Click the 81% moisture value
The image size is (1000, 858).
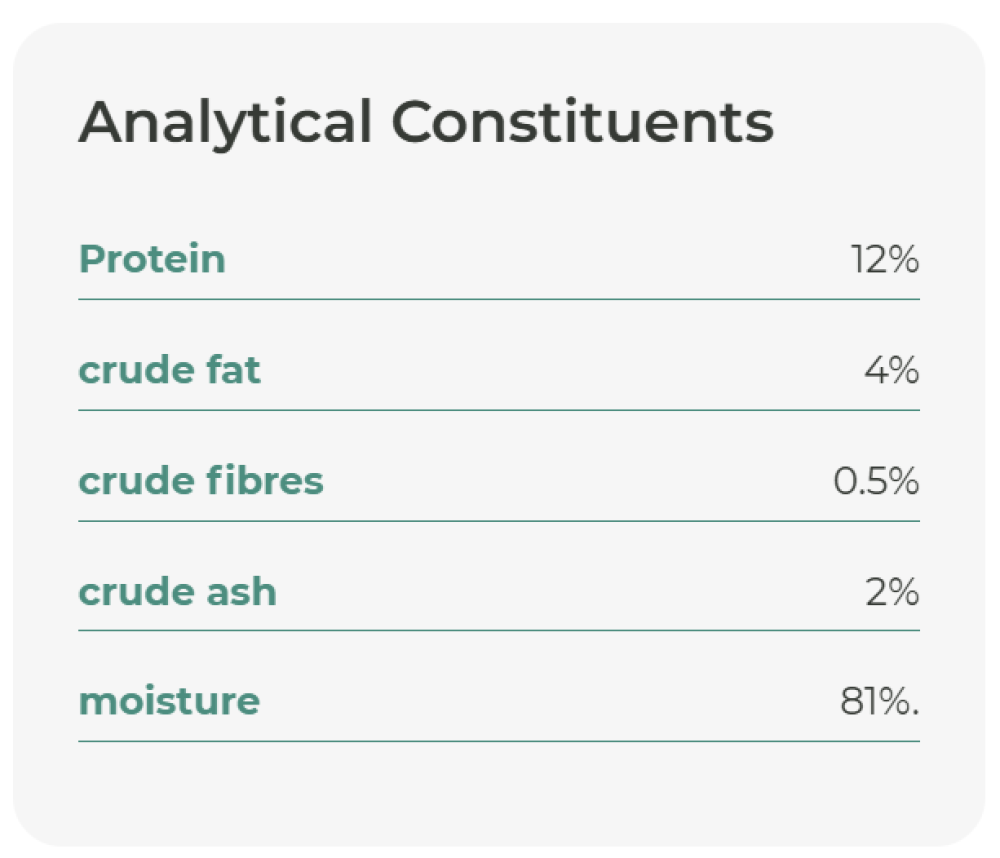tap(879, 702)
